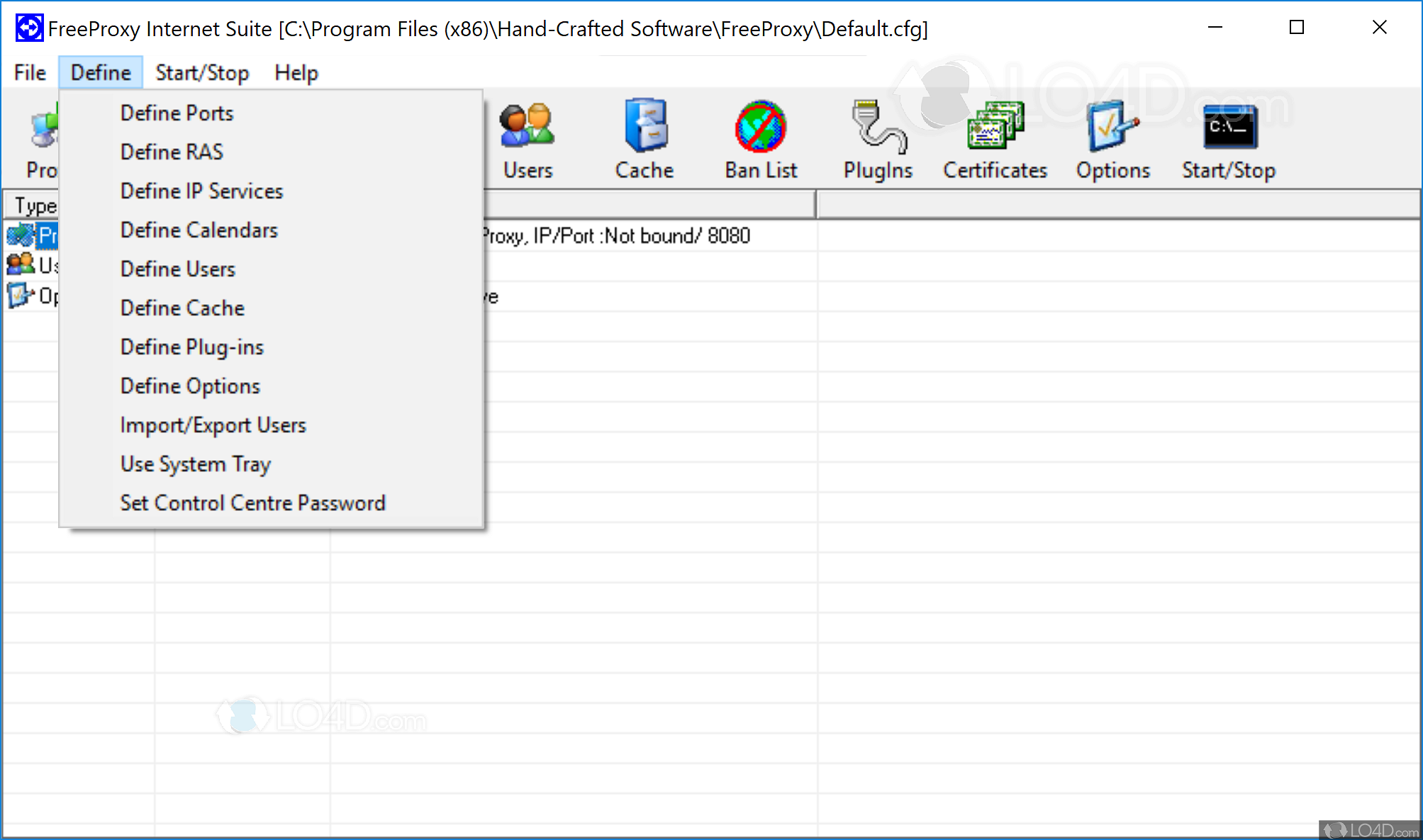This screenshot has height=840, width=1423.
Task: Choose Import/Export Users menu entry
Action: (271, 425)
